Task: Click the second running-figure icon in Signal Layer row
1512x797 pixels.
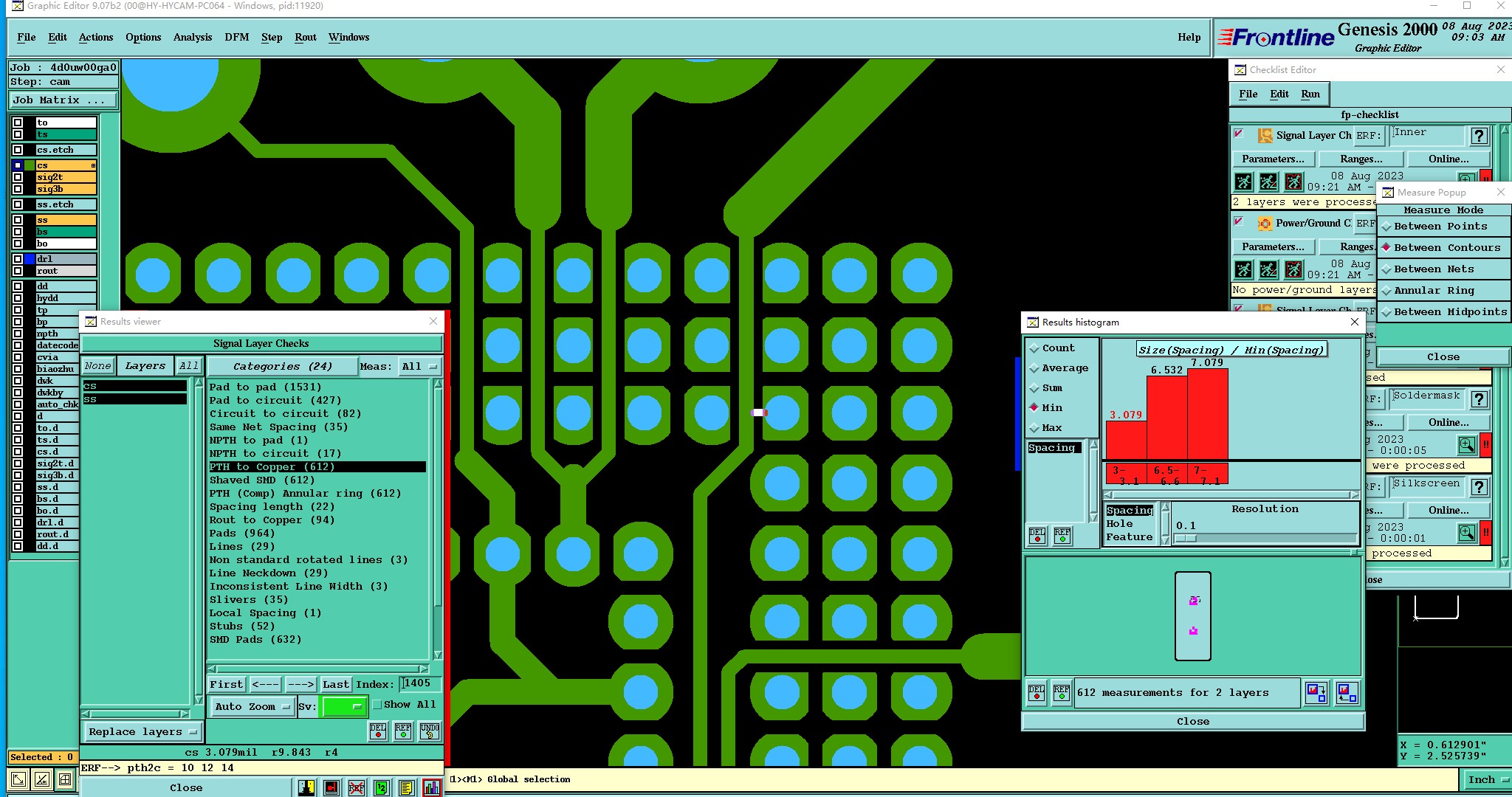Action: point(1268,182)
